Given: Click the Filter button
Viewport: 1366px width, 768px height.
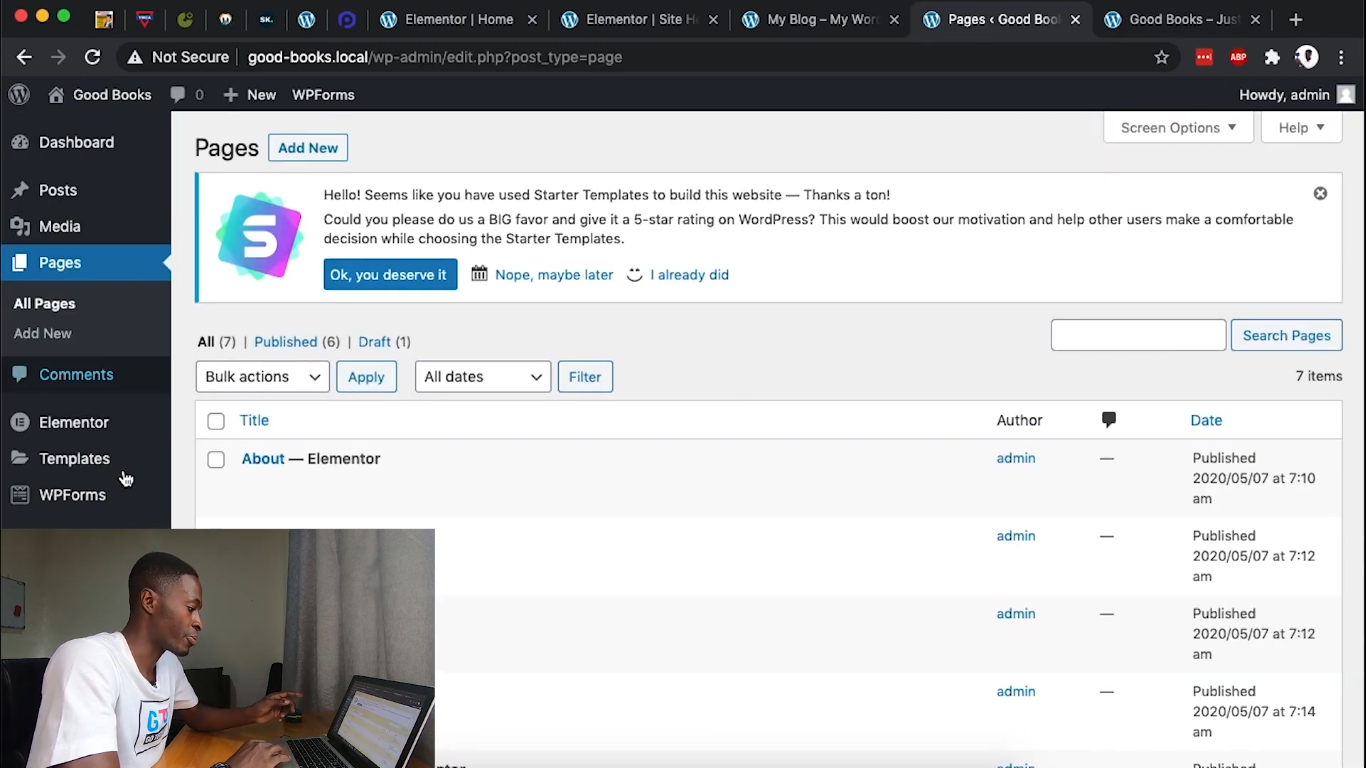Looking at the screenshot, I should pyautogui.click(x=585, y=377).
